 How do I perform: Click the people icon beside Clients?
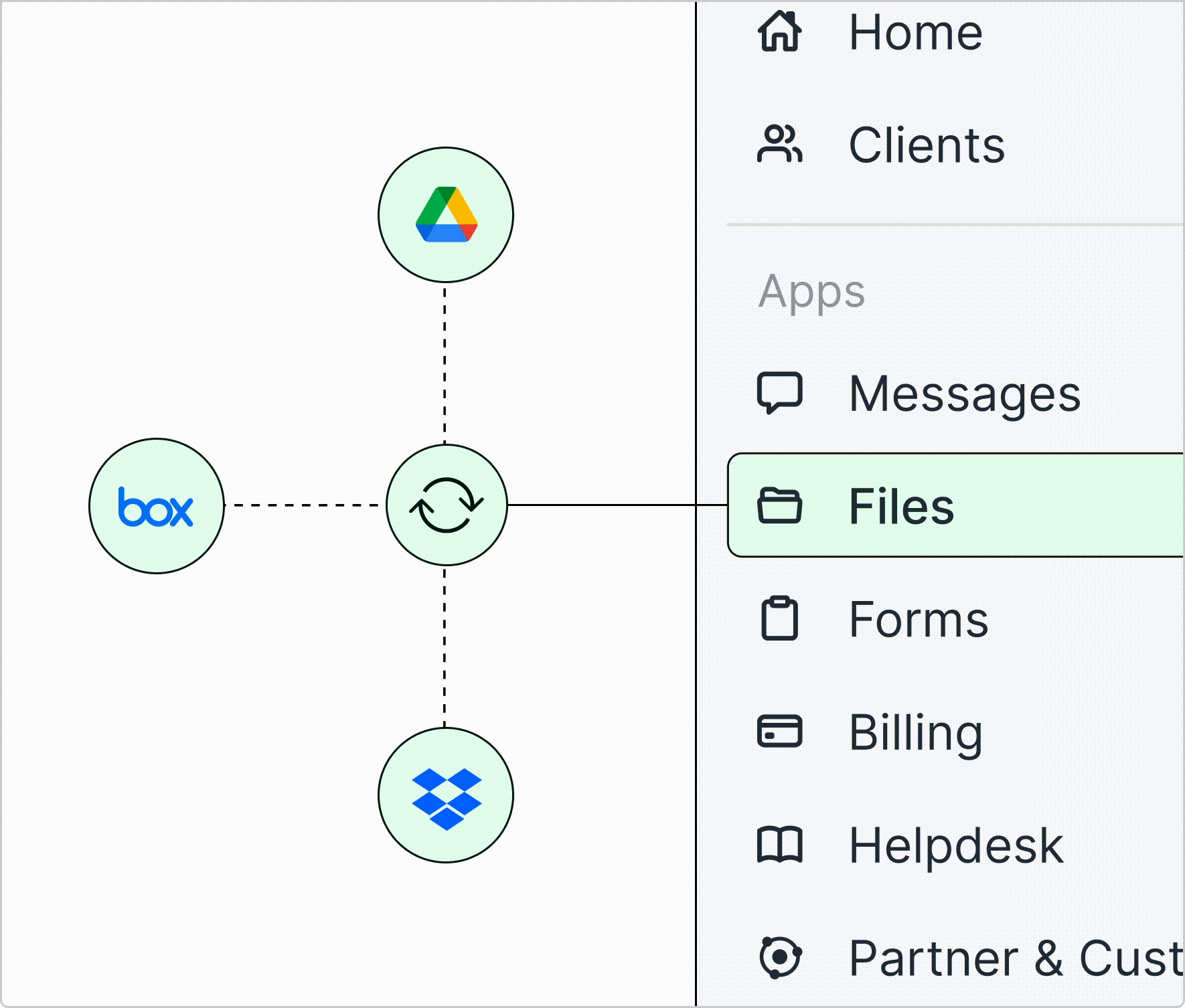tap(779, 145)
